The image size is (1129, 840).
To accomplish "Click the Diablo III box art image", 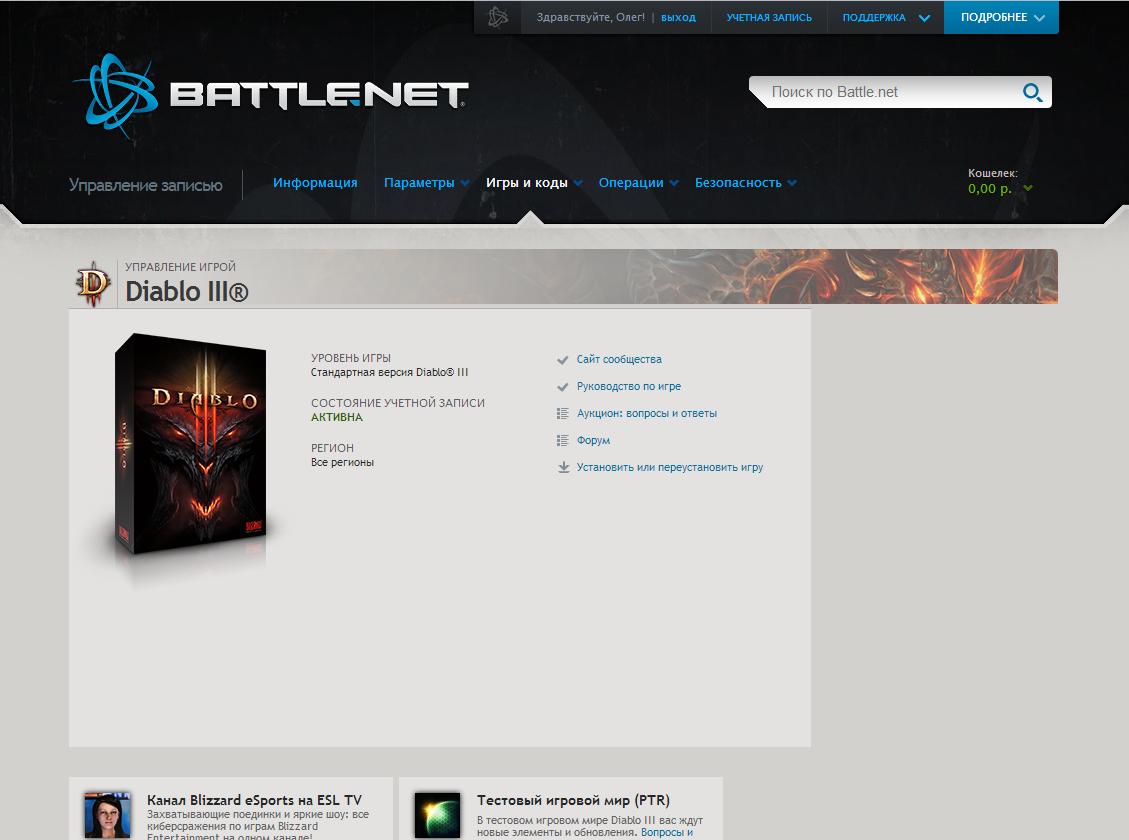I will click(x=191, y=443).
